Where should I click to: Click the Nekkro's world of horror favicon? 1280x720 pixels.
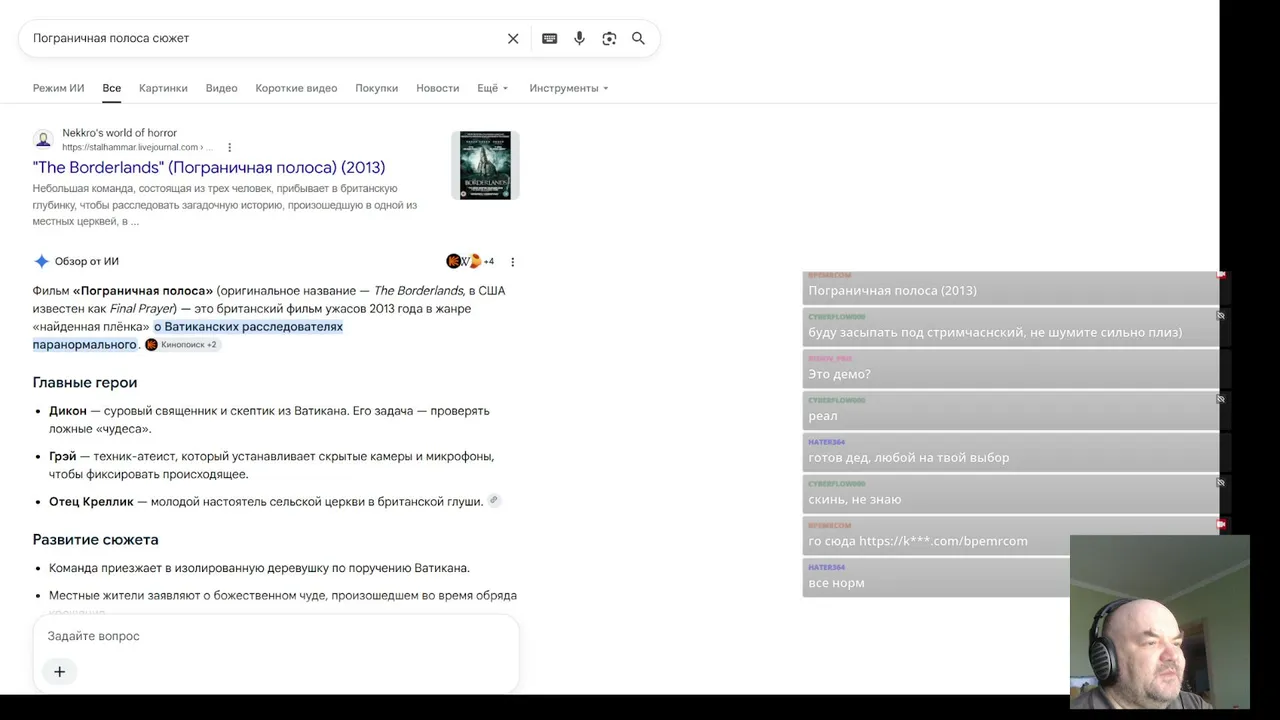43,140
